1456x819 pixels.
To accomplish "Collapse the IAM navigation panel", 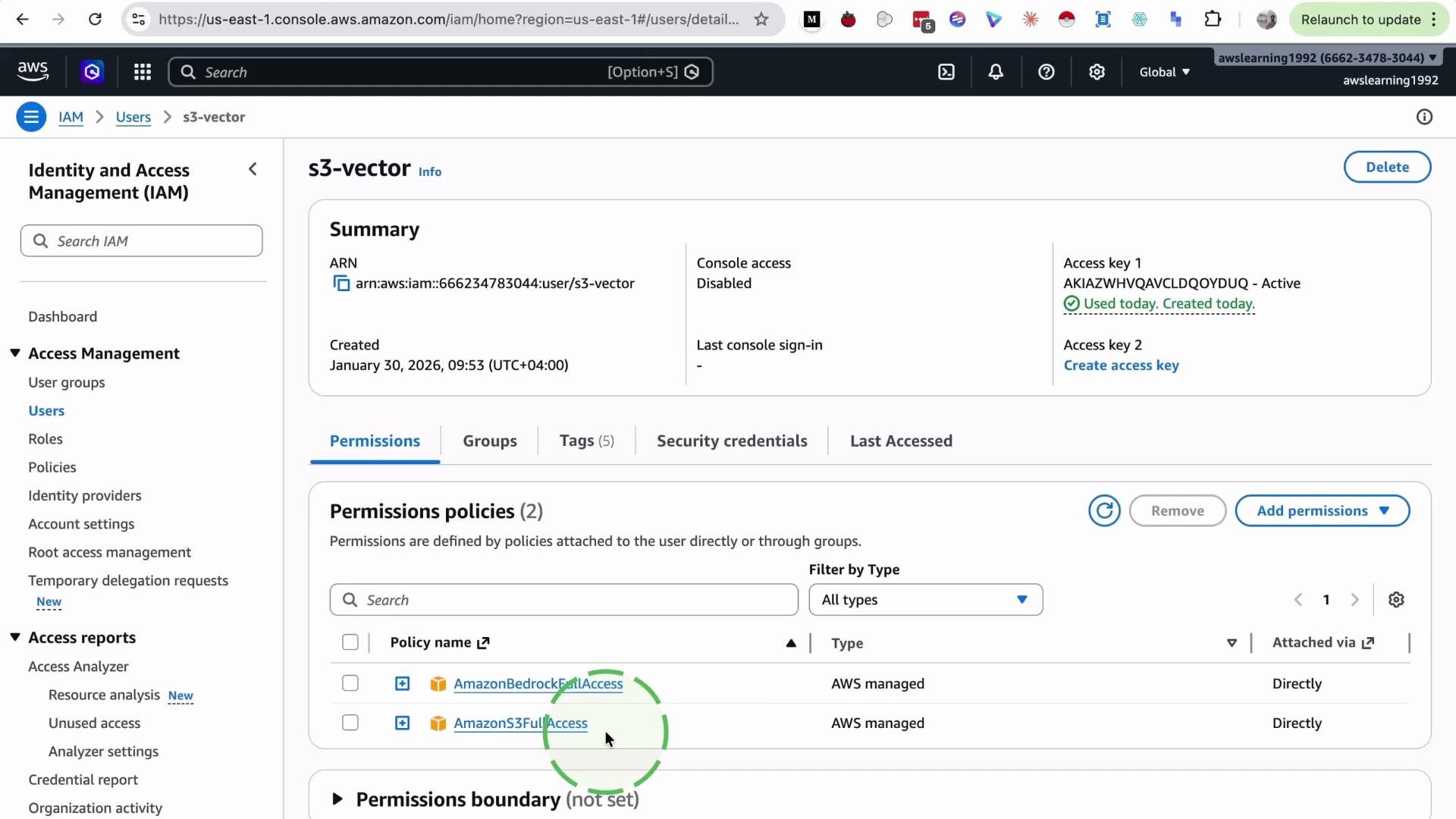I will click(x=253, y=169).
